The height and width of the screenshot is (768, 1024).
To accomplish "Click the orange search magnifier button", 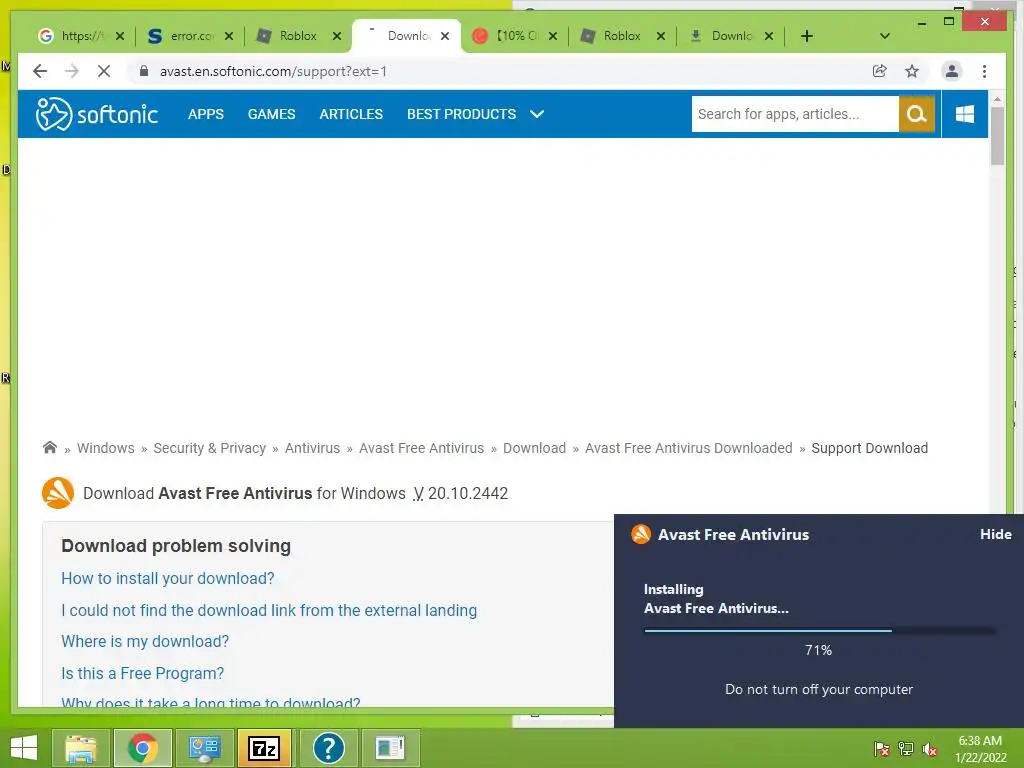I will pyautogui.click(x=916, y=114).
